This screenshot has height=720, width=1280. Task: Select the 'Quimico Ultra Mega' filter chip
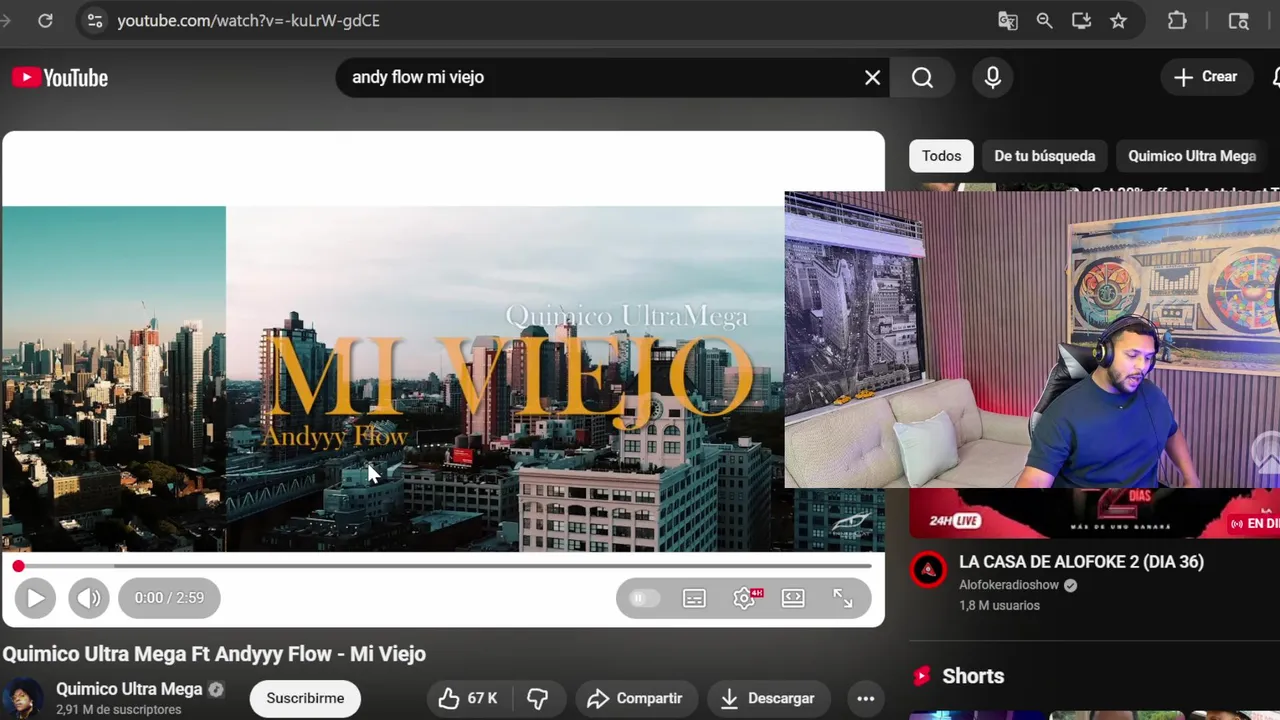[1192, 156]
